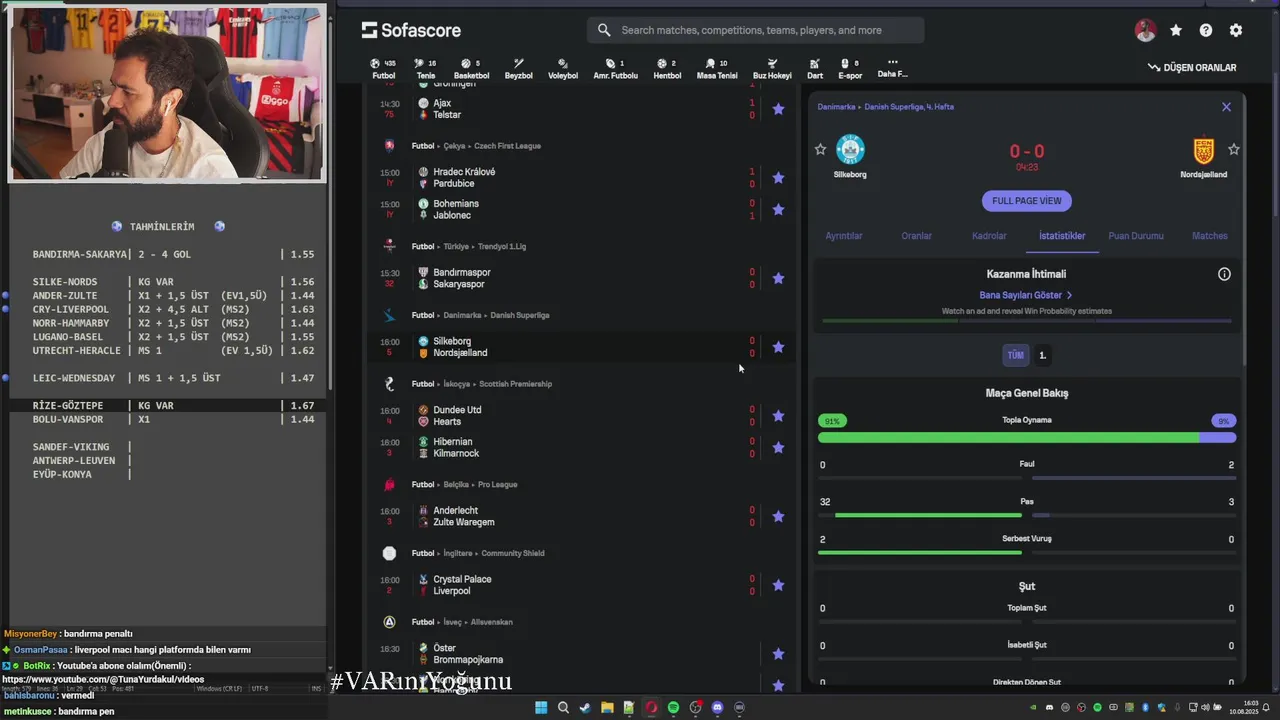Click the Sofascore search field
Image resolution: width=1280 pixels, height=720 pixels.
(756, 30)
